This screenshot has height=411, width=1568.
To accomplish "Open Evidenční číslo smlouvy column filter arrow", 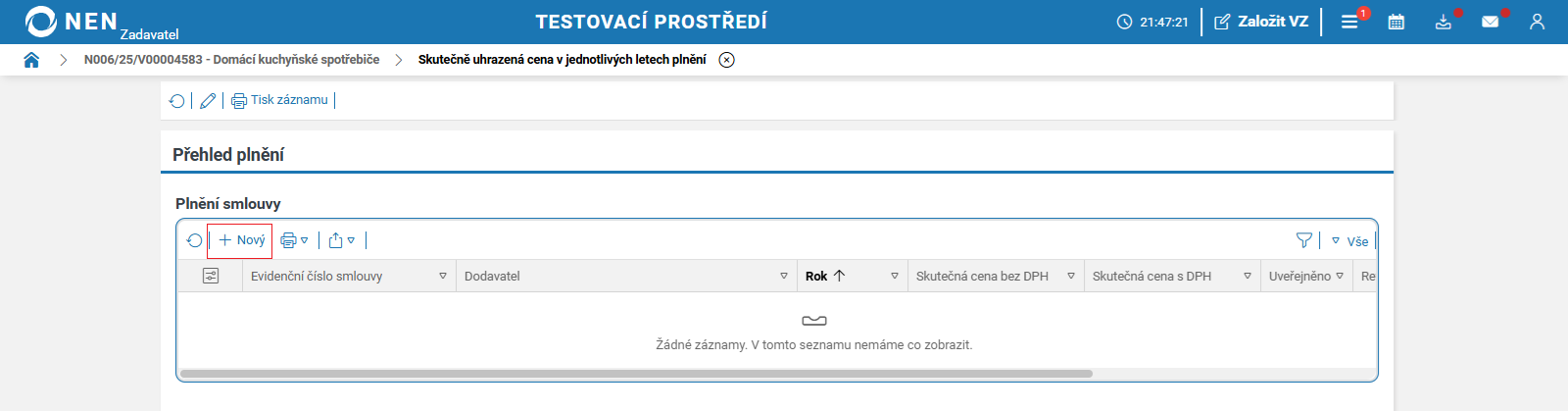I will coord(443,277).
